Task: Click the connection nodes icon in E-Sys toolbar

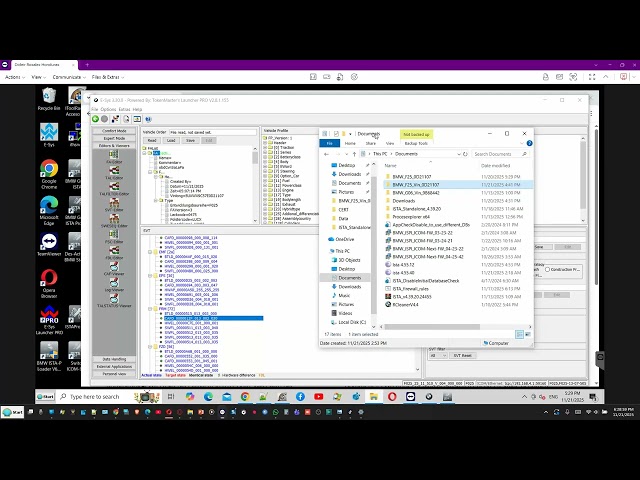Action: (116, 119)
